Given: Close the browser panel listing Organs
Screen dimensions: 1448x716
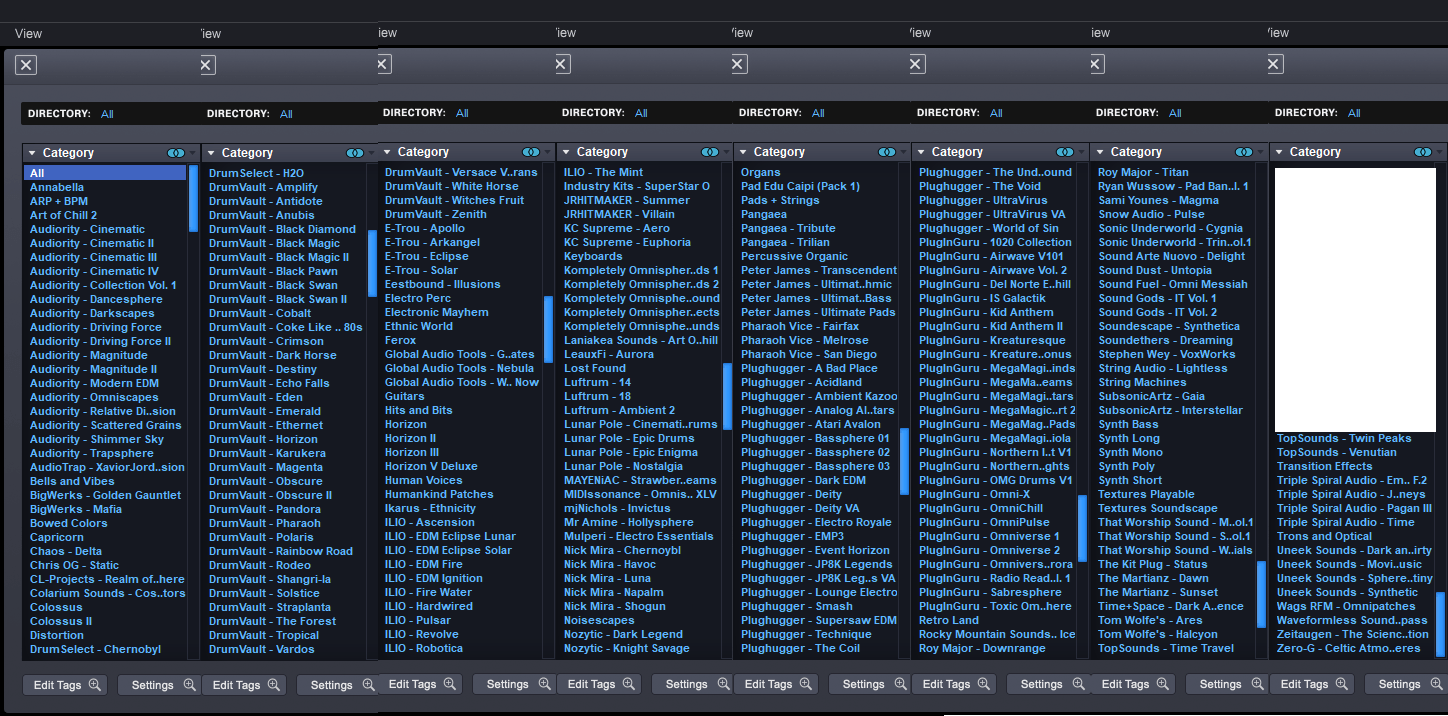Looking at the screenshot, I should coord(739,64).
